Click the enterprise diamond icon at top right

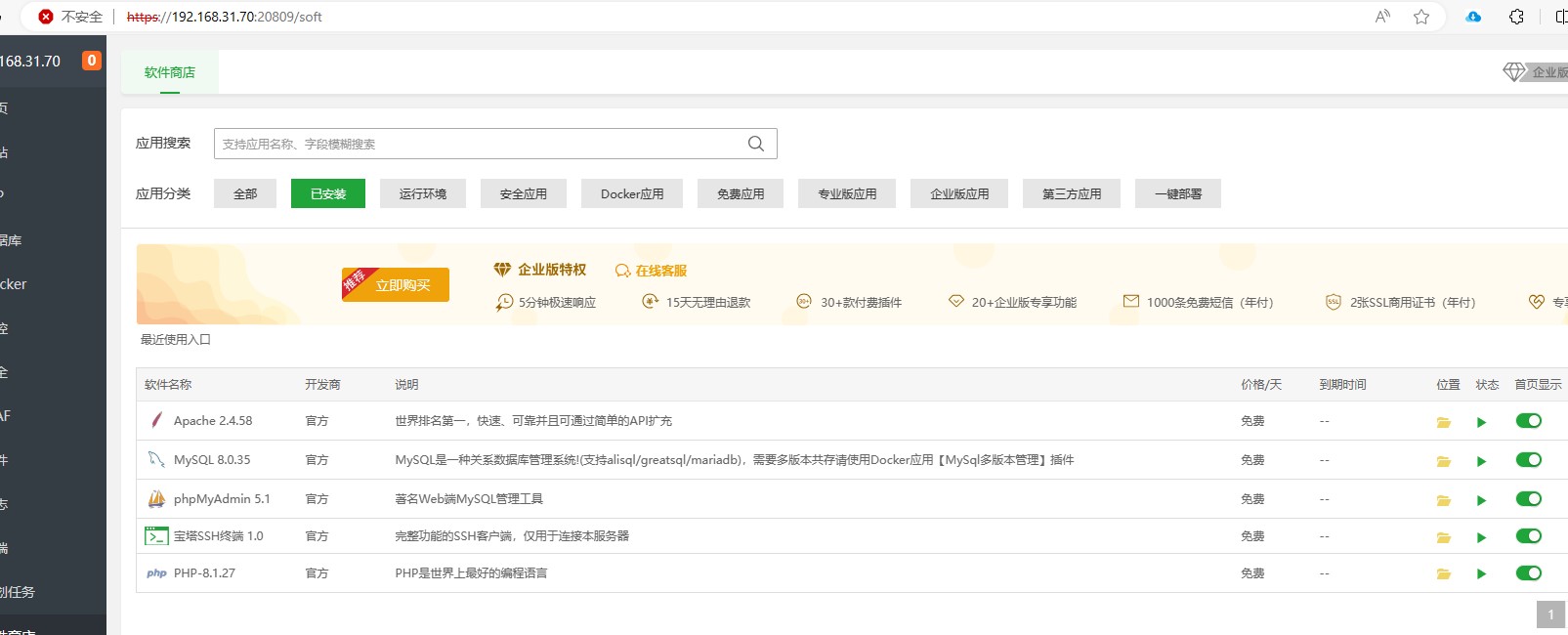point(1514,71)
